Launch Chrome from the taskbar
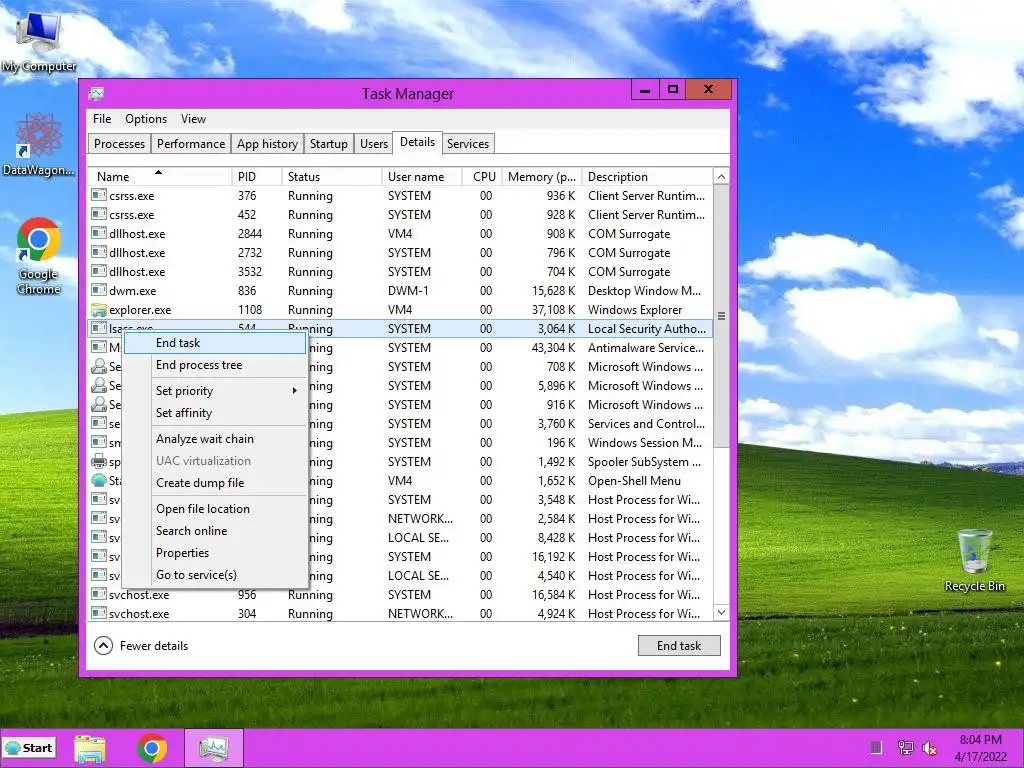Image resolution: width=1024 pixels, height=768 pixels. point(152,748)
